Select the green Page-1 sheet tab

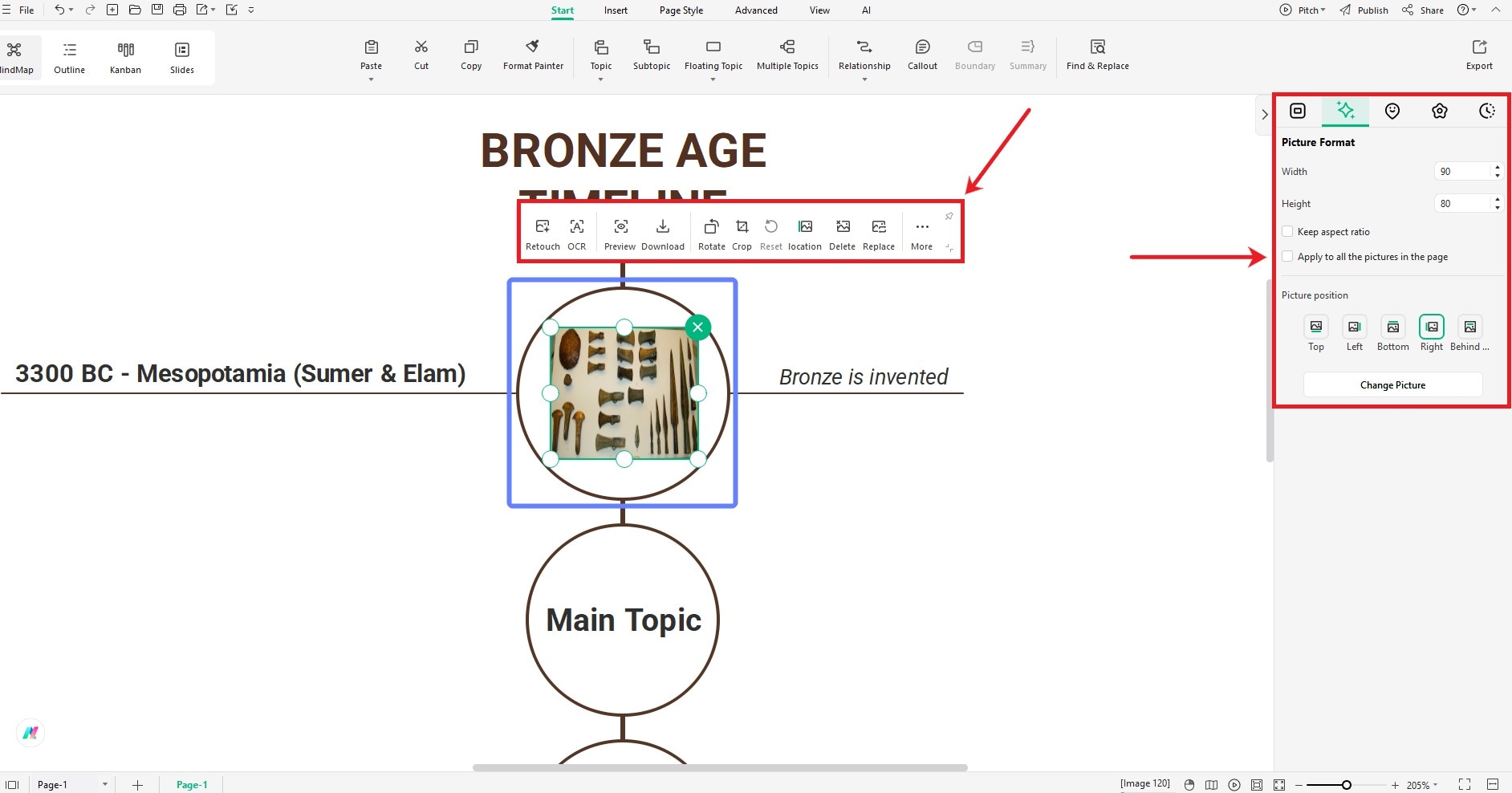click(x=192, y=784)
